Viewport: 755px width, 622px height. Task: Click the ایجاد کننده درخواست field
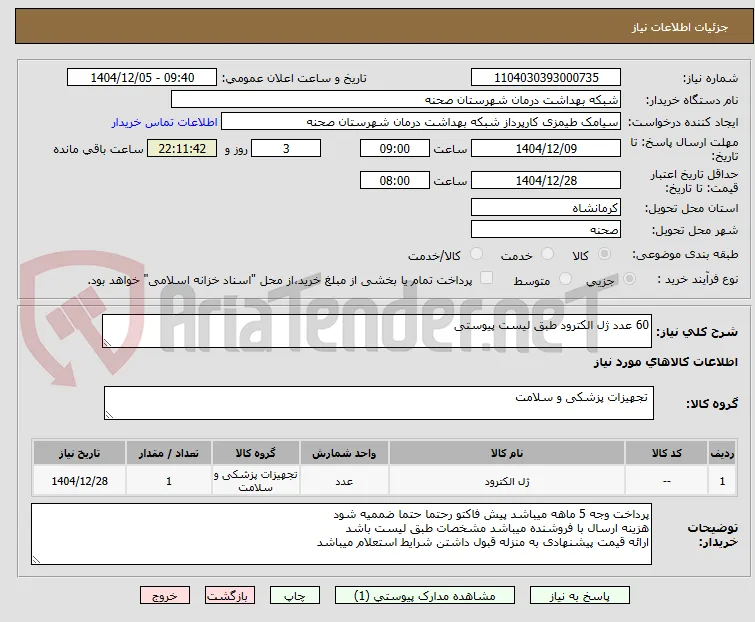[x=421, y=122]
